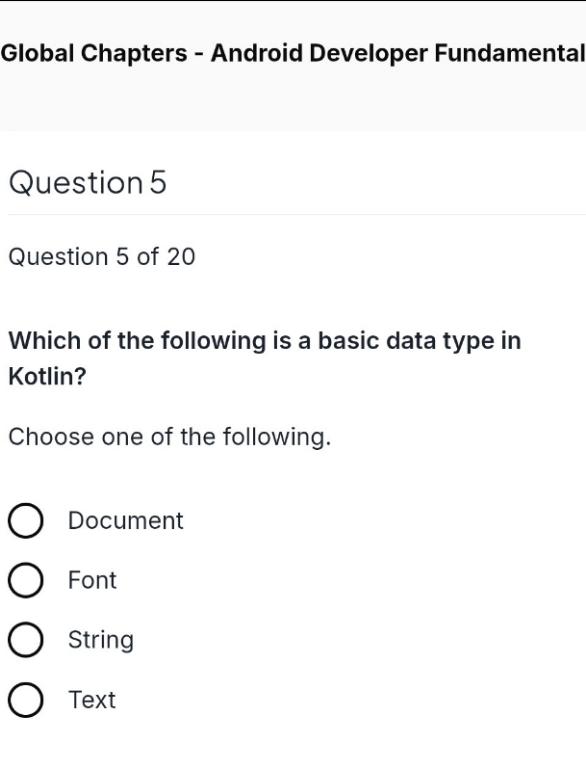
Task: Click the large "Question 5" heading
Action: 88,183
